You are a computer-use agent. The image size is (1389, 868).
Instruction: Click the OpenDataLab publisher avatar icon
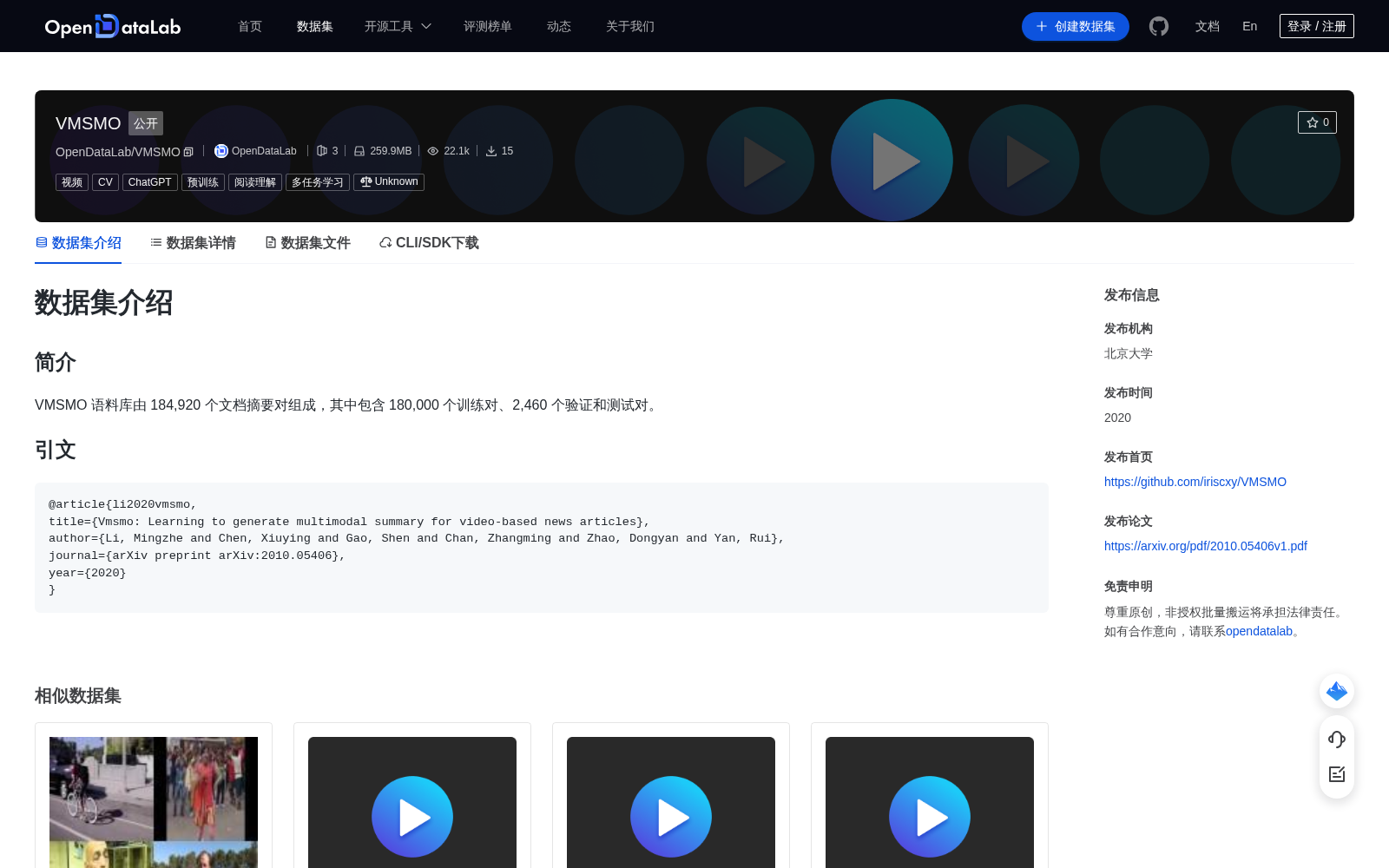[x=221, y=151]
